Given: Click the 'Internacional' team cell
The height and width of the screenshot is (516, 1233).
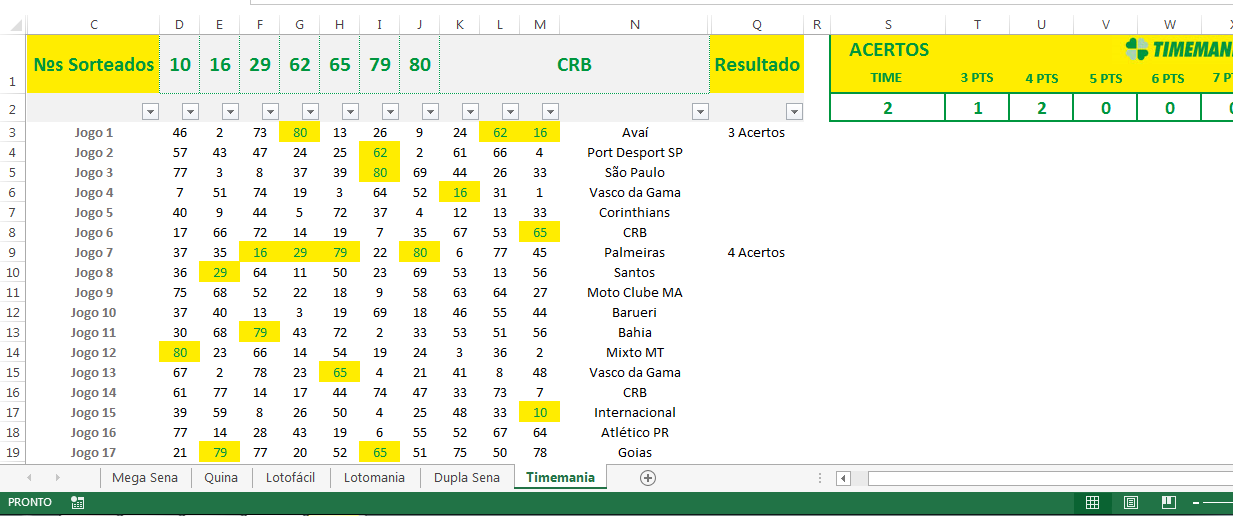Looking at the screenshot, I should pyautogui.click(x=635, y=412).
